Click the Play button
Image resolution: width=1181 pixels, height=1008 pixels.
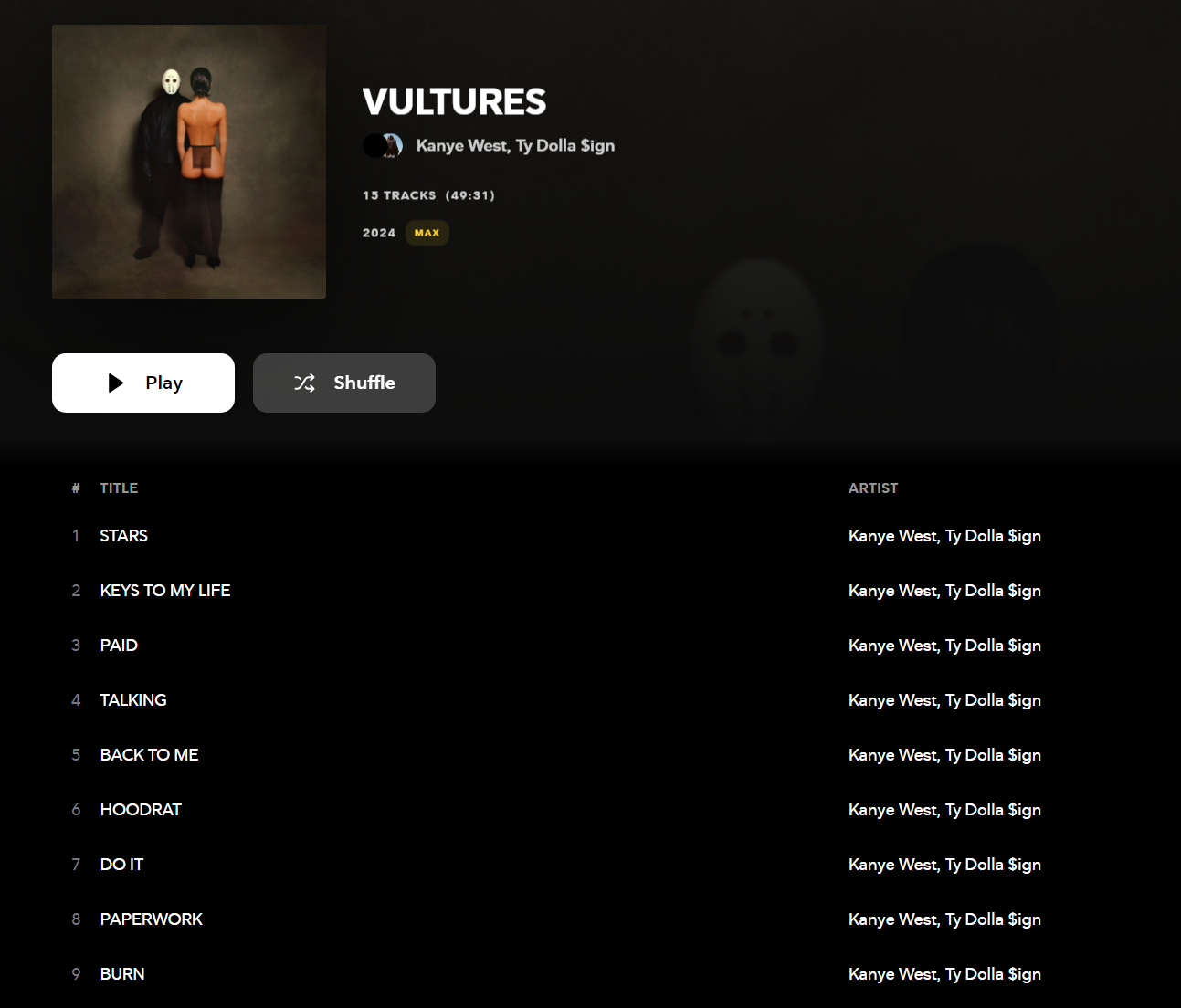coord(143,383)
